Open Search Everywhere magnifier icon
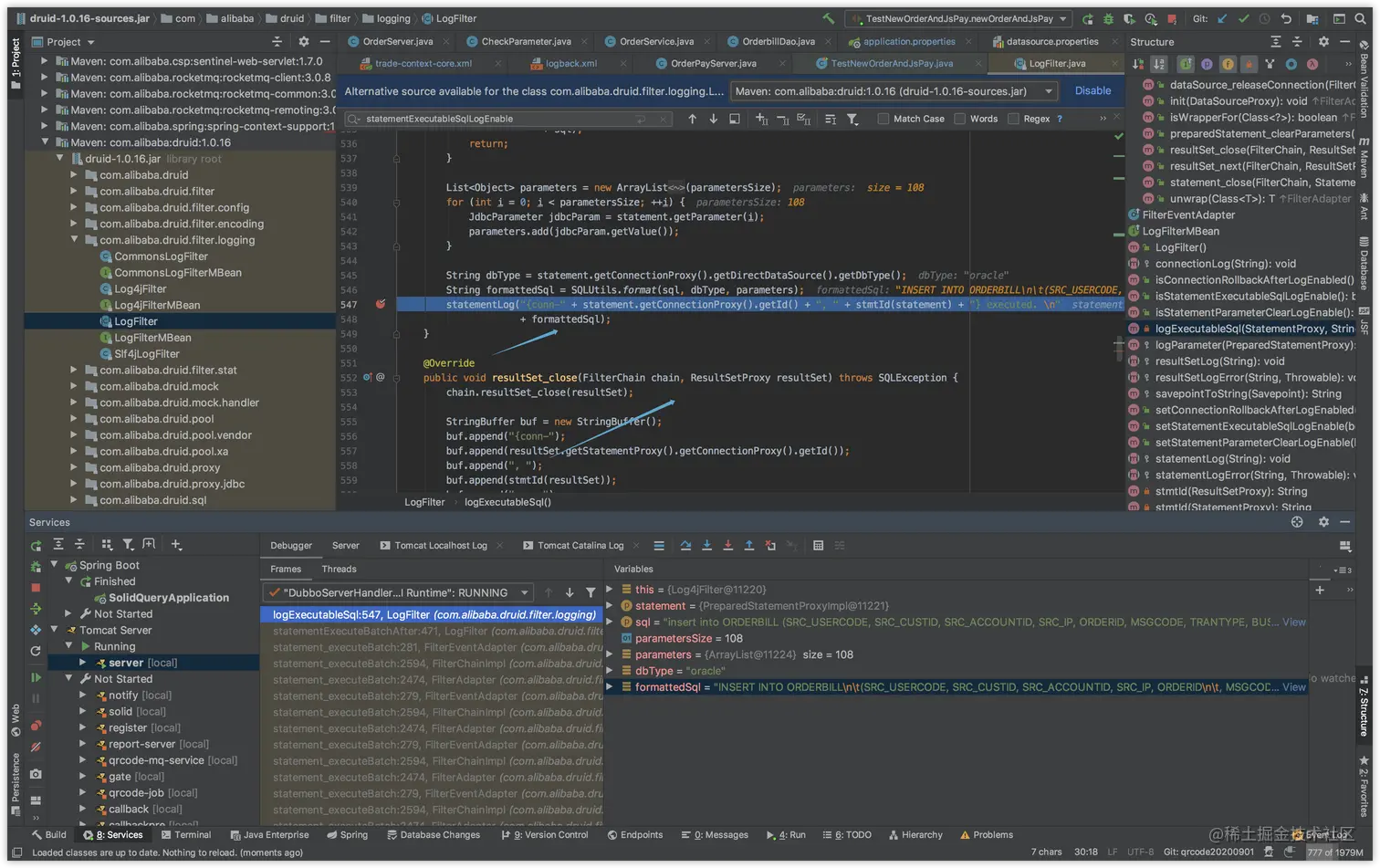Image resolution: width=1380 pixels, height=868 pixels. pyautogui.click(x=1360, y=18)
